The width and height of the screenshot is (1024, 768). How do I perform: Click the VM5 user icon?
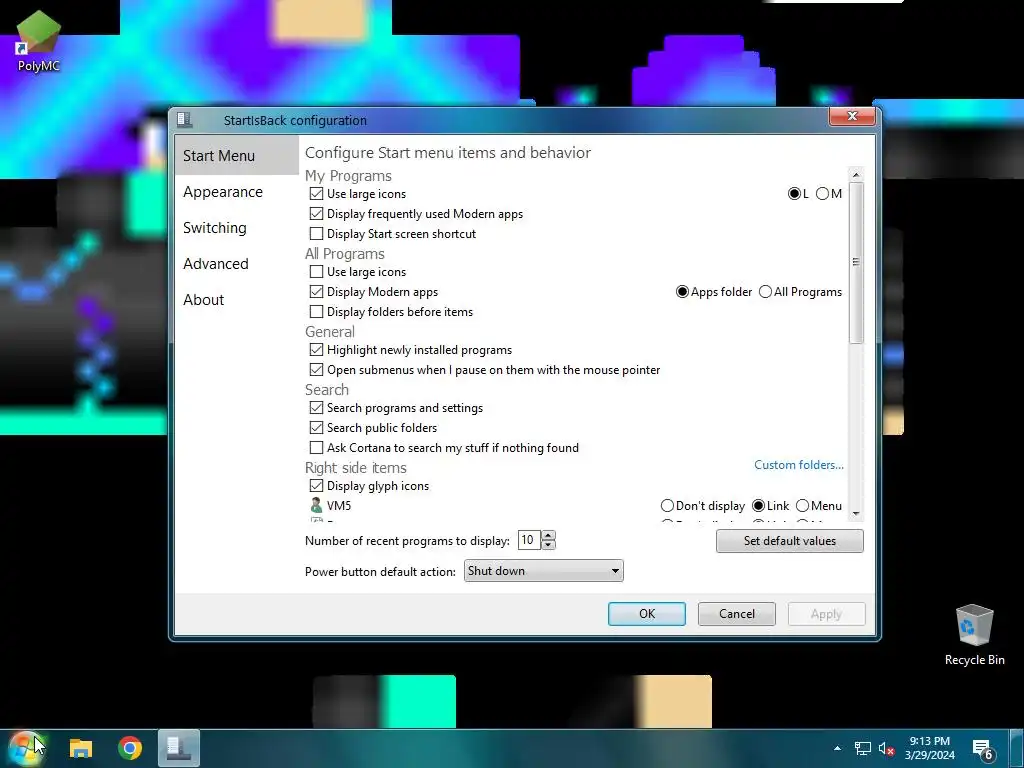coord(316,505)
